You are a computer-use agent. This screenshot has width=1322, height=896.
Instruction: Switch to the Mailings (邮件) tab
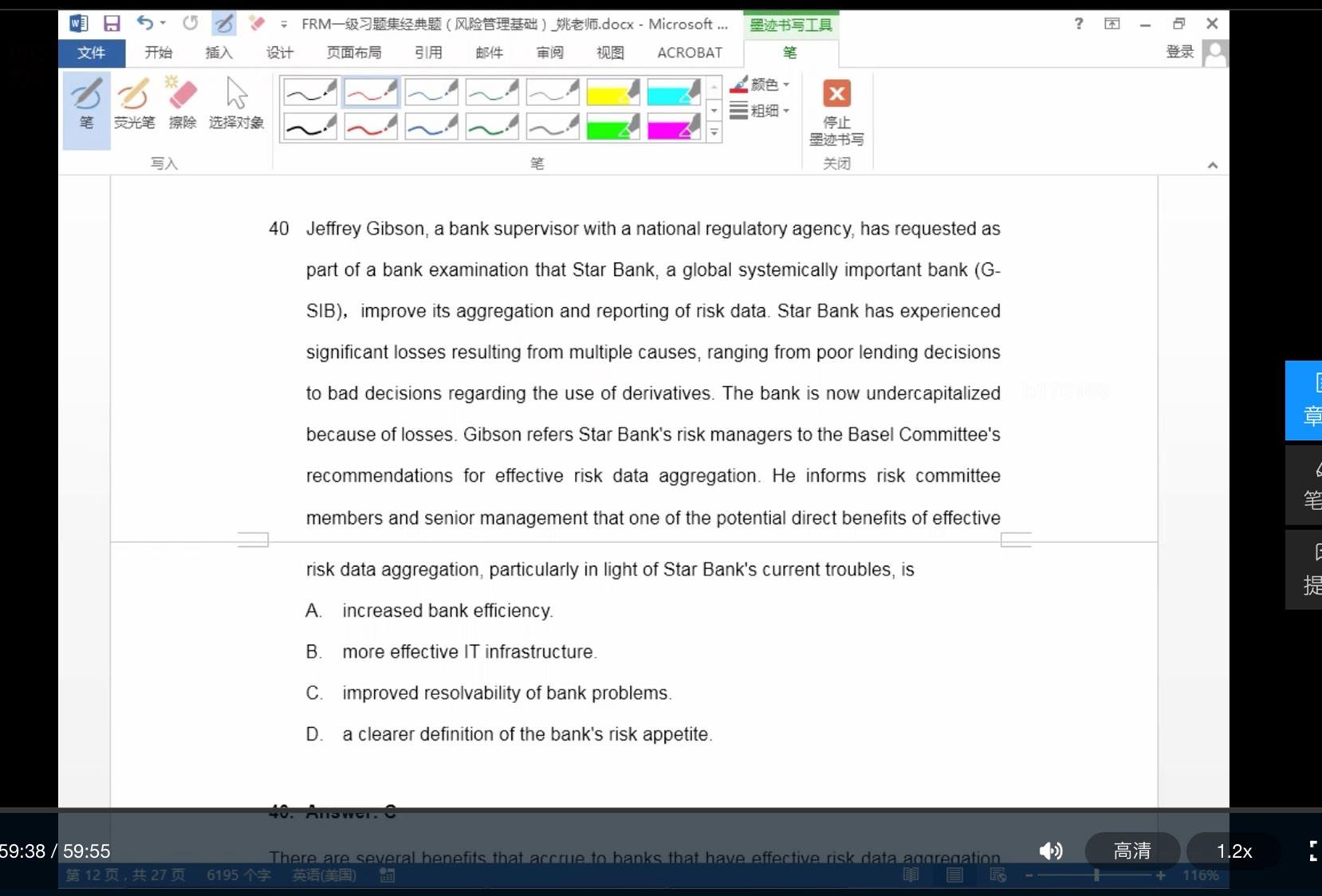point(489,53)
